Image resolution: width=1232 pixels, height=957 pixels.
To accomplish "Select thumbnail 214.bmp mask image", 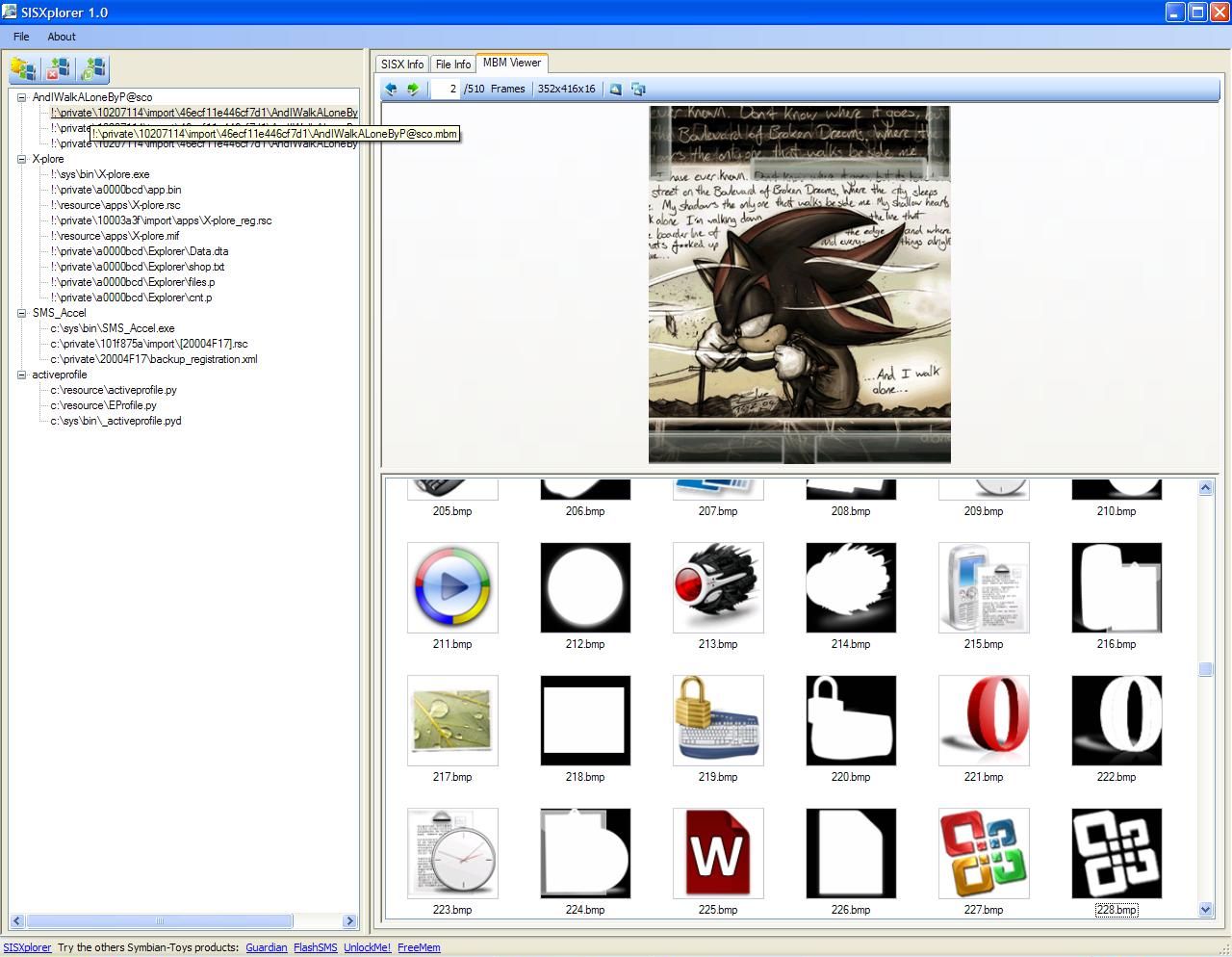I will tap(851, 587).
